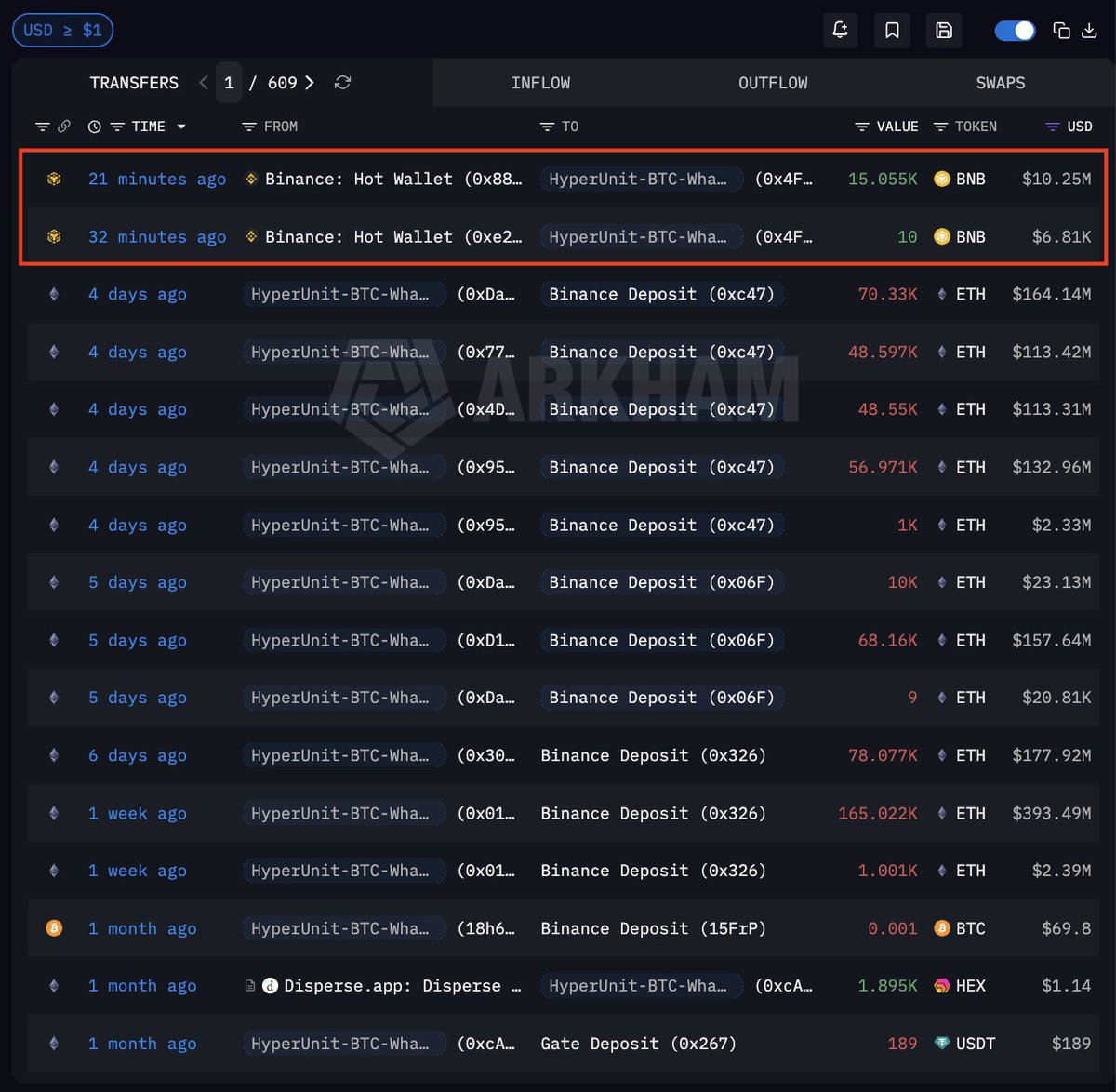This screenshot has width=1116, height=1092.
Task: Click Gate Deposit (0x267) recipient
Action: pyautogui.click(x=638, y=1044)
